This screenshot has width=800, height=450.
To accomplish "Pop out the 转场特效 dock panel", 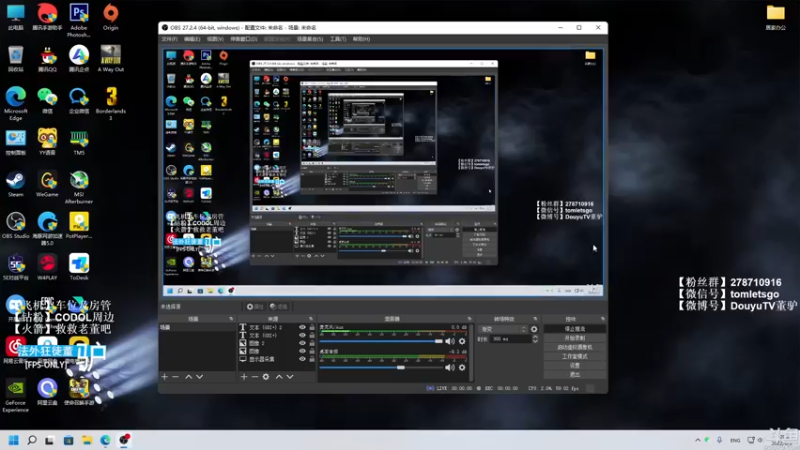I will pyautogui.click(x=535, y=319).
